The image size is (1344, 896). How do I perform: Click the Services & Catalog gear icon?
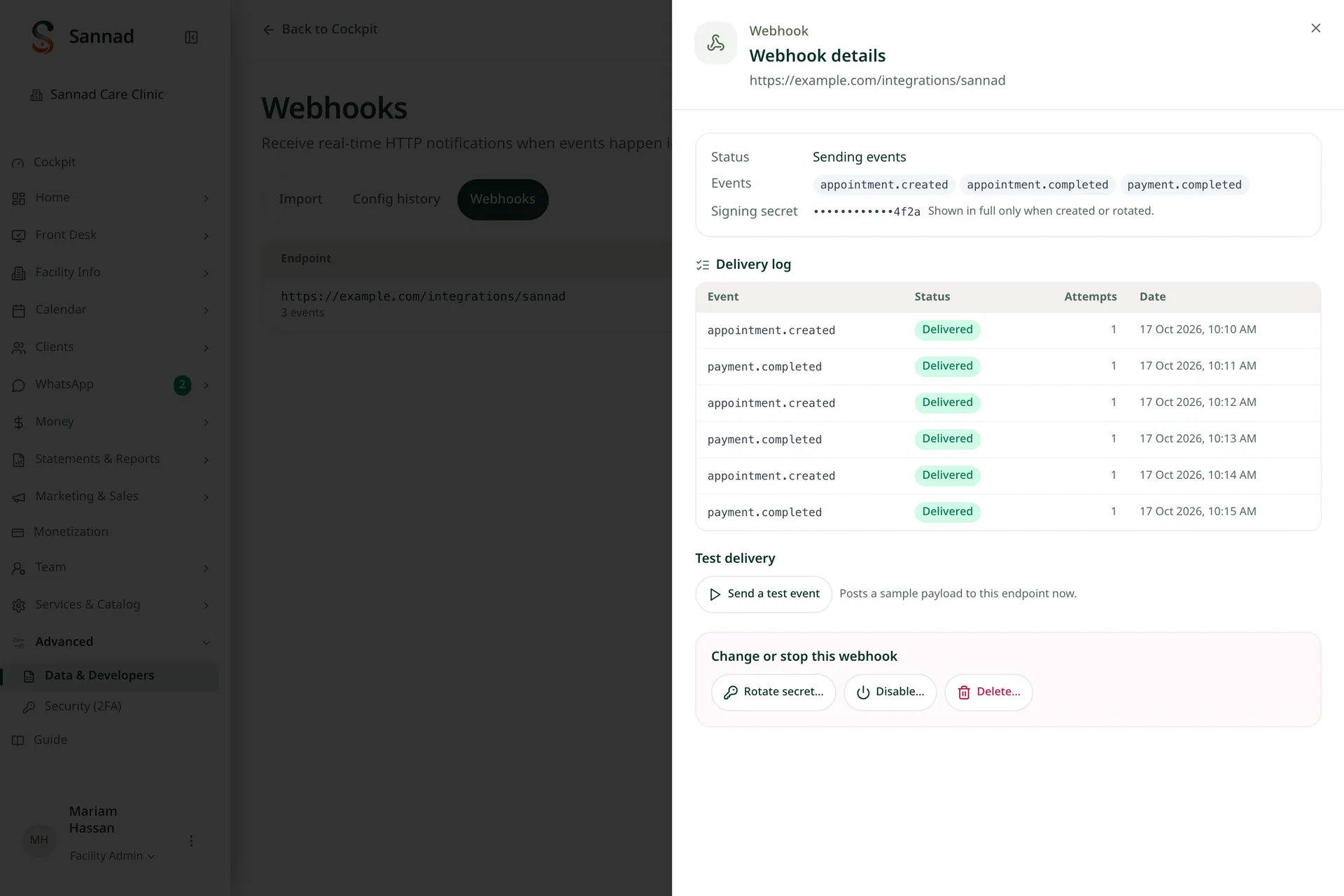click(19, 605)
